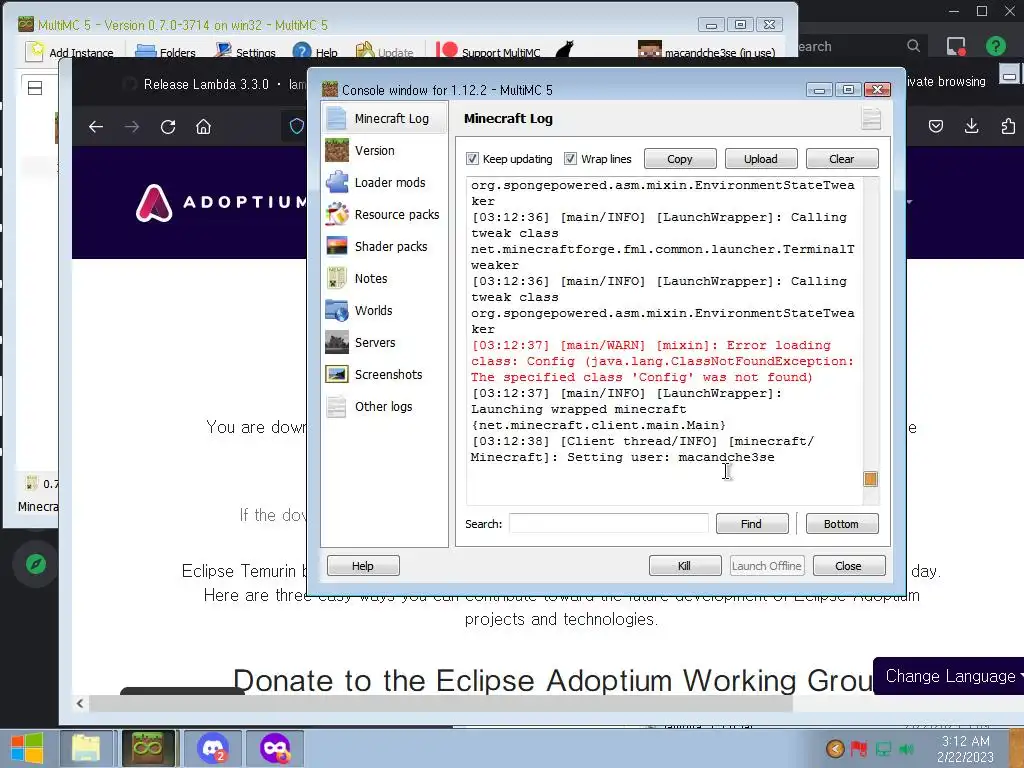
Task: Click the shield tracking protection icon
Action: [296, 126]
